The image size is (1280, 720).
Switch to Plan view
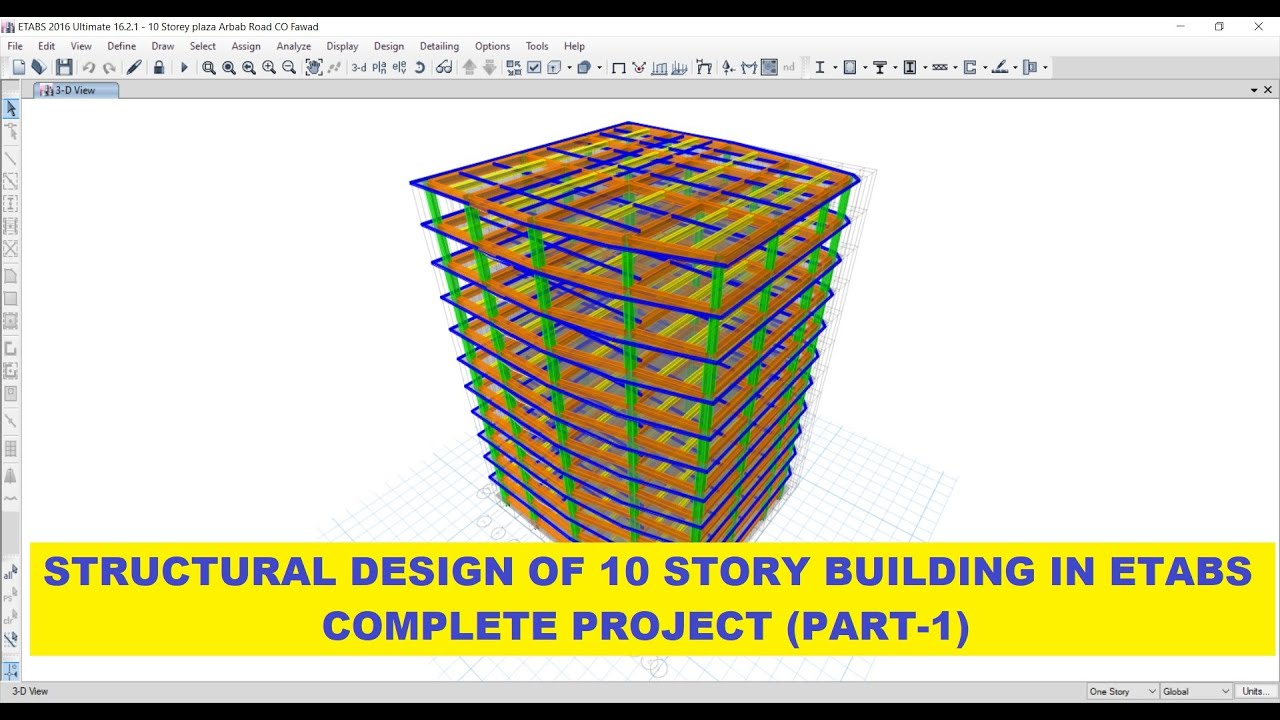pos(380,67)
